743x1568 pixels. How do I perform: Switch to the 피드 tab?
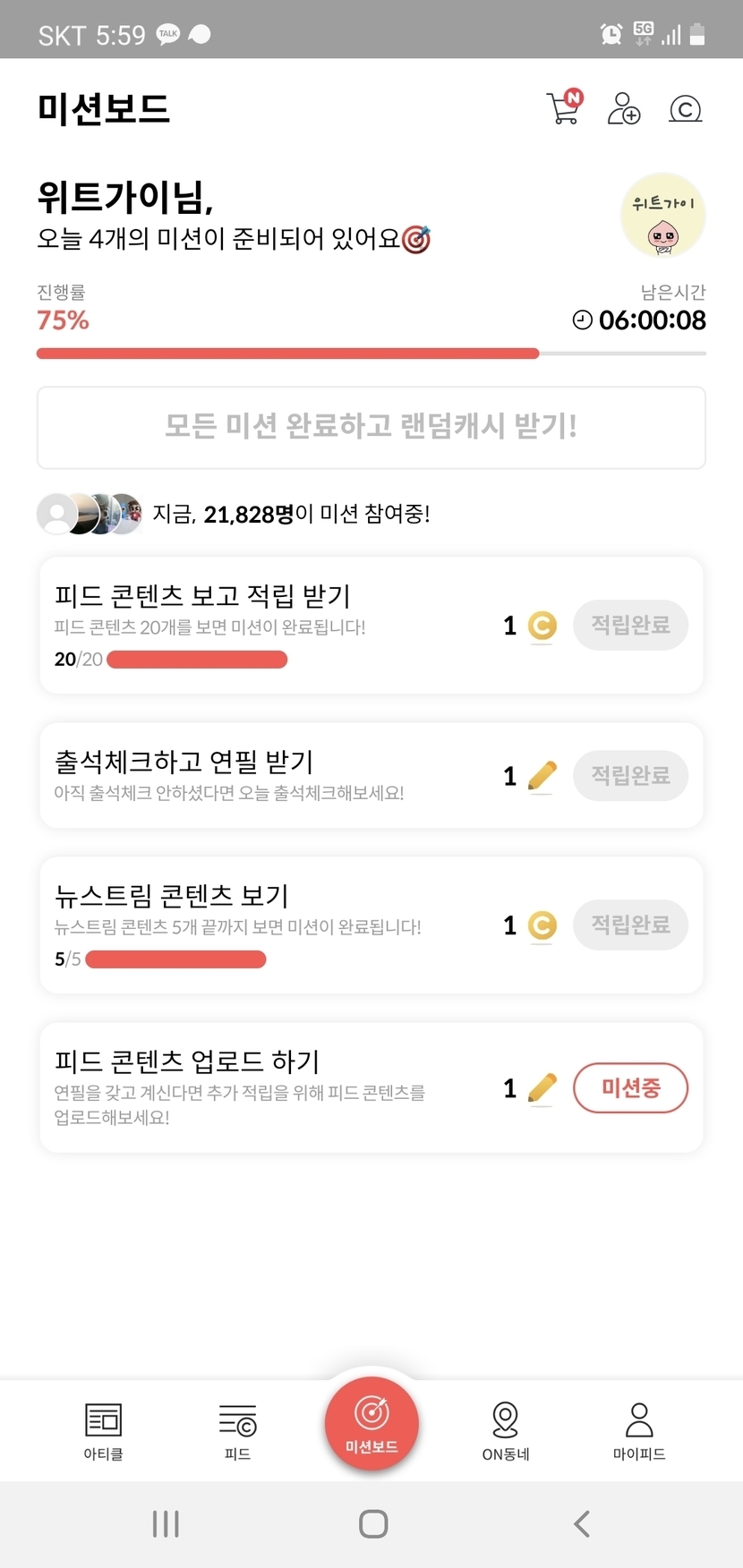point(237,1430)
